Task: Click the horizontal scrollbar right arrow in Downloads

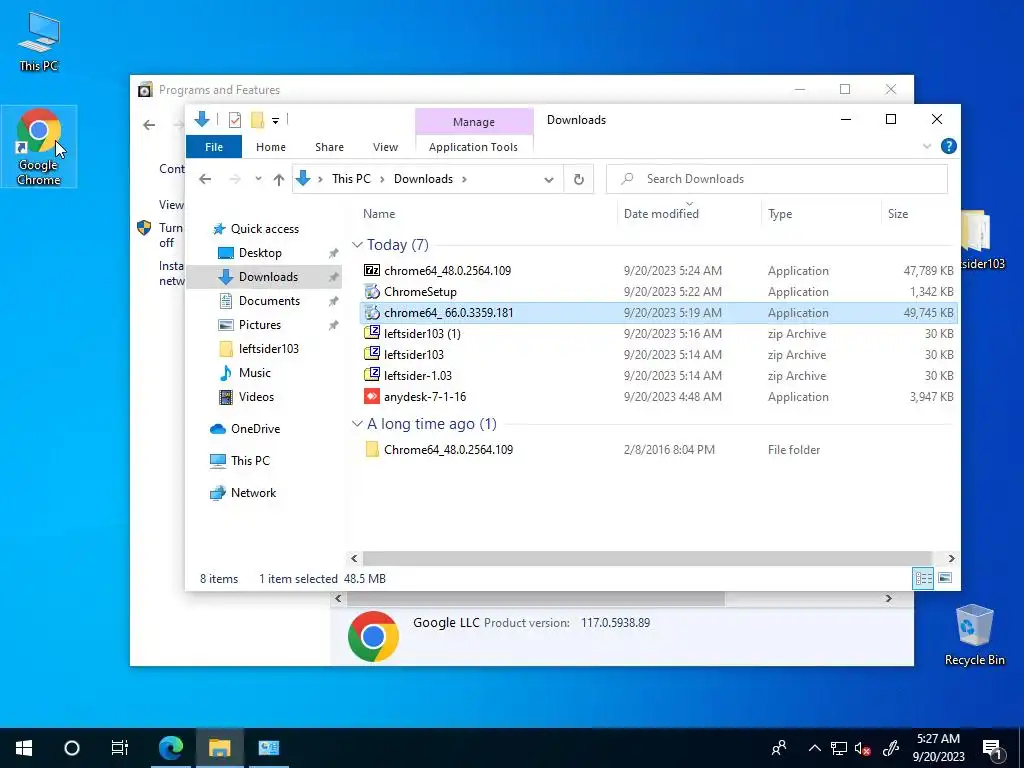Action: pos(951,558)
